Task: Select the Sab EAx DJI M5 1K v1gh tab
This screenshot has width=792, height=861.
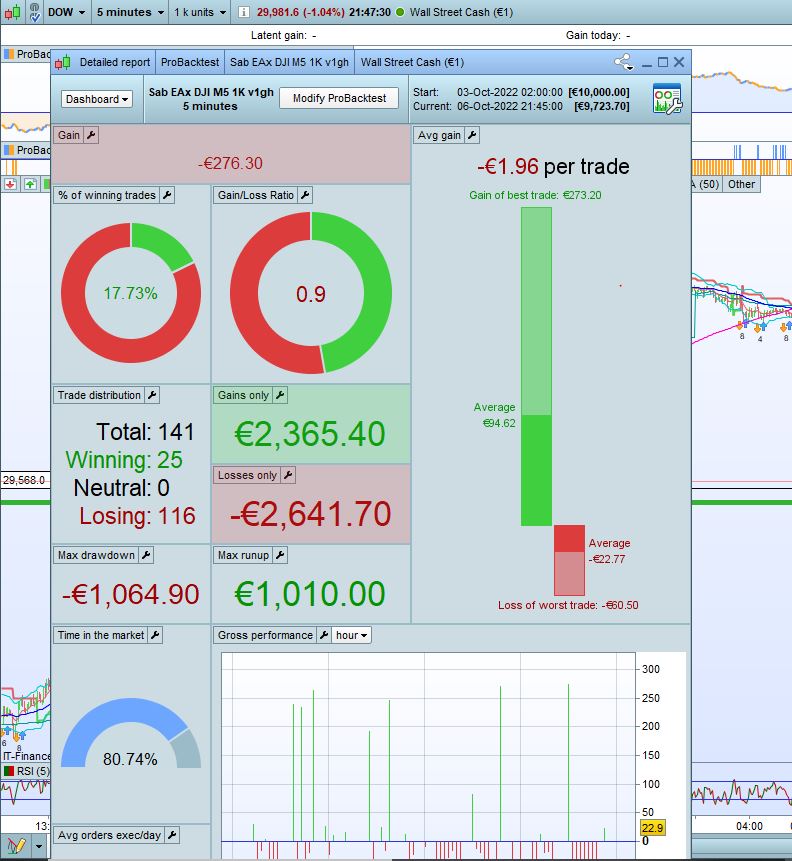Action: (289, 62)
